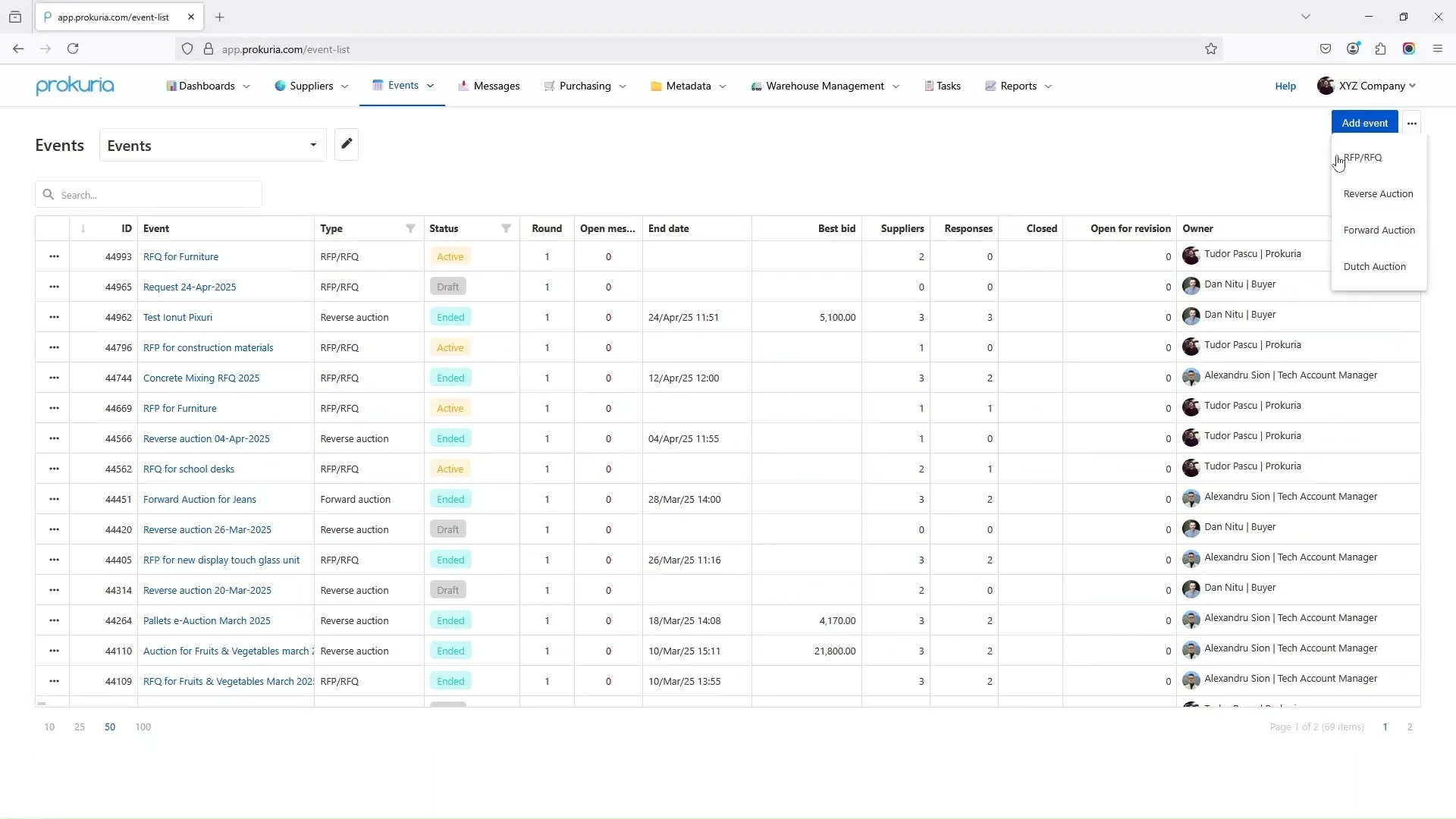The width and height of the screenshot is (1456, 819).
Task: Click the events search field
Action: 148,195
